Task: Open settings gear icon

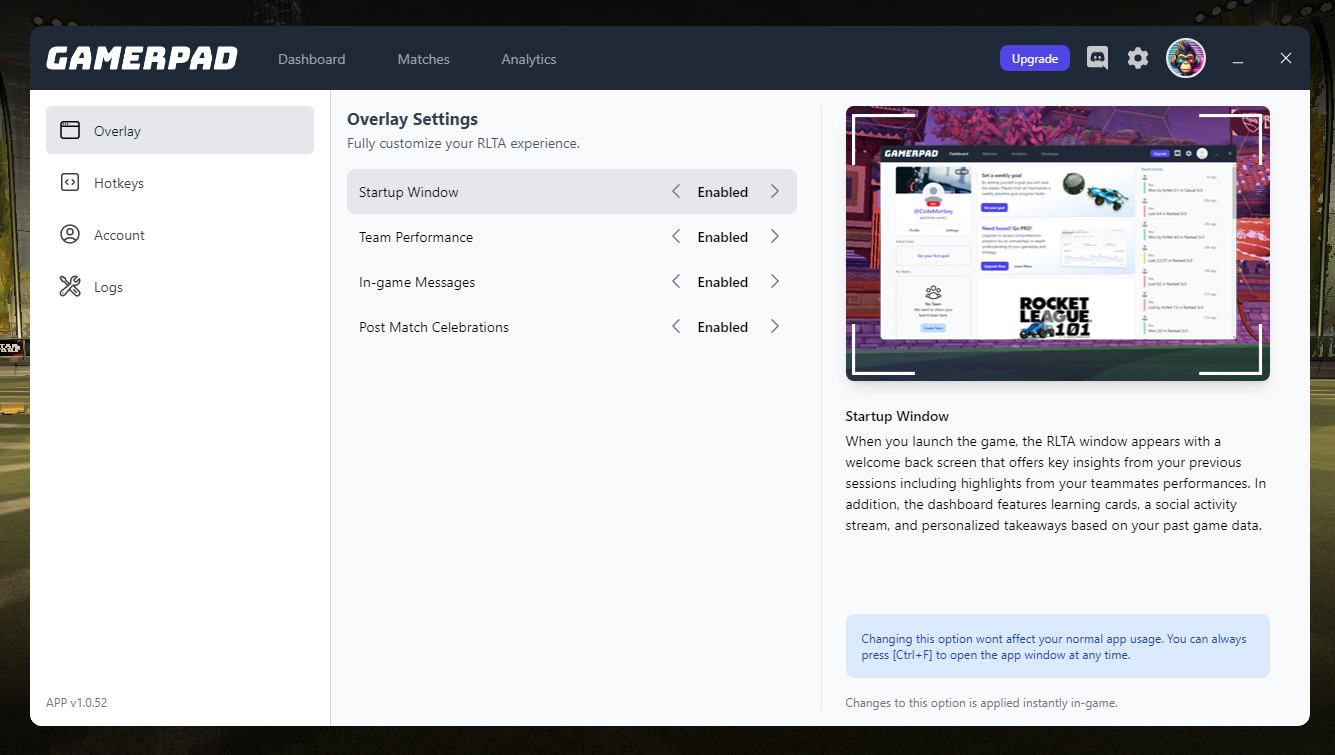Action: pyautogui.click(x=1138, y=58)
